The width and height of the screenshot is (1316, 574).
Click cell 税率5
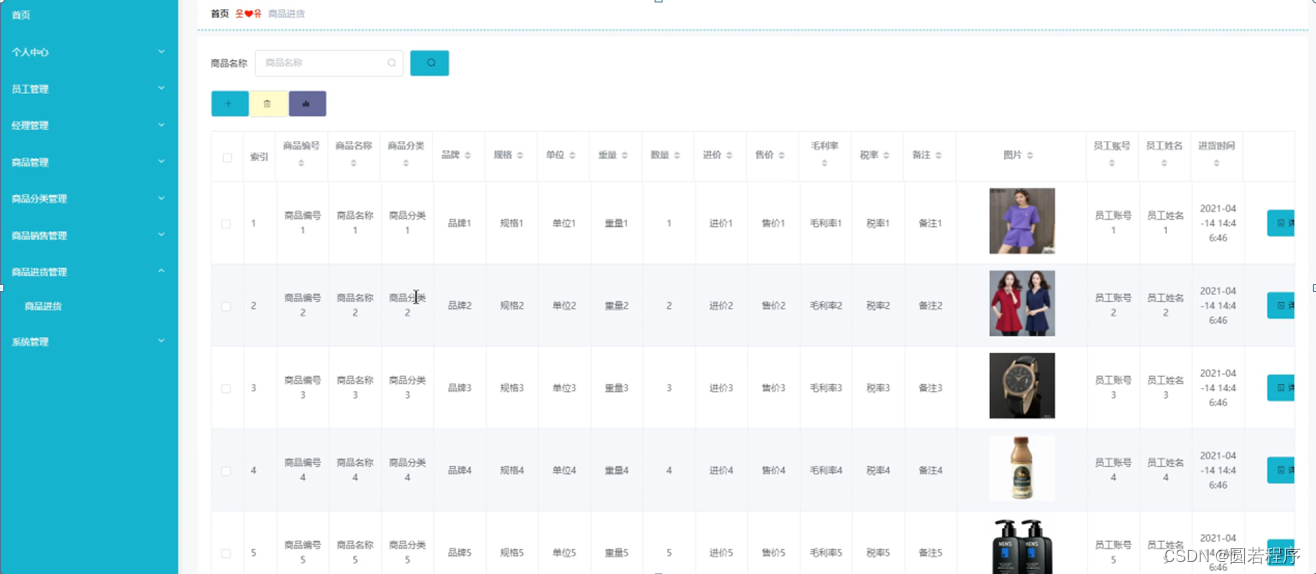[878, 553]
